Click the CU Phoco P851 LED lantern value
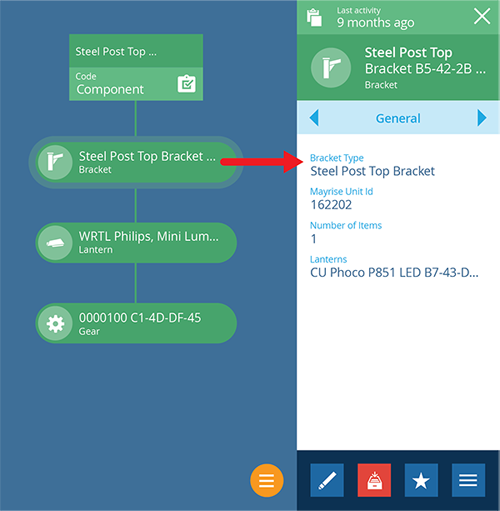Viewport: 500px width, 511px height. (394, 273)
